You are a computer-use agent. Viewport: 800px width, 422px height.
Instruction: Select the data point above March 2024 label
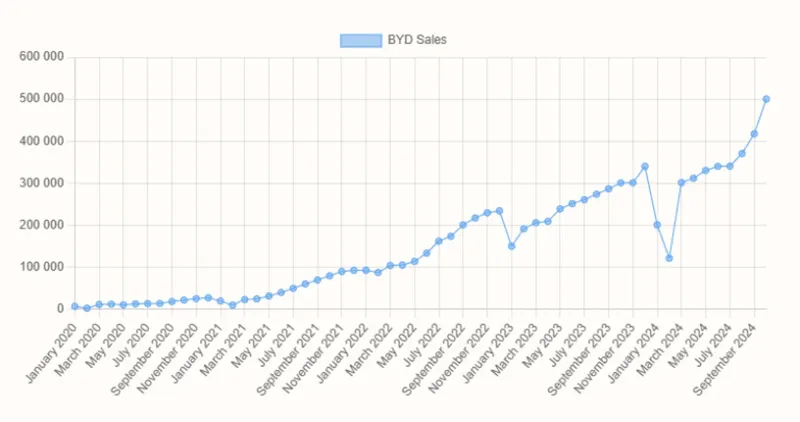[x=681, y=182]
